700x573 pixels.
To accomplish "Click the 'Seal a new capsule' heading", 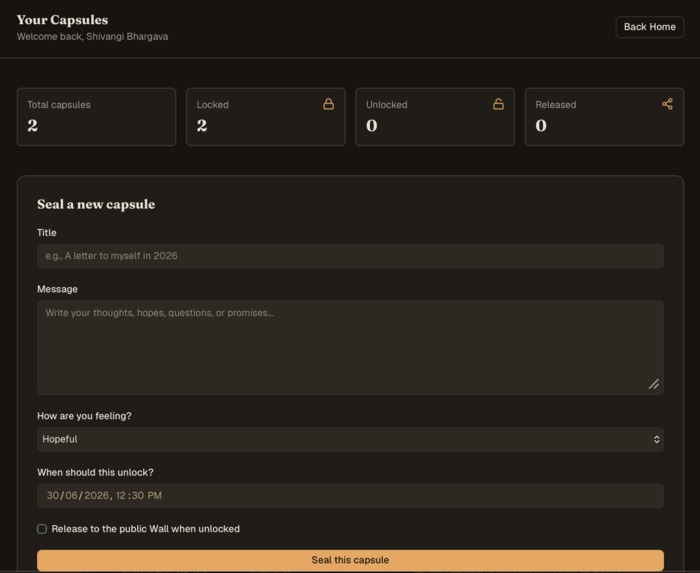I will tap(96, 204).
